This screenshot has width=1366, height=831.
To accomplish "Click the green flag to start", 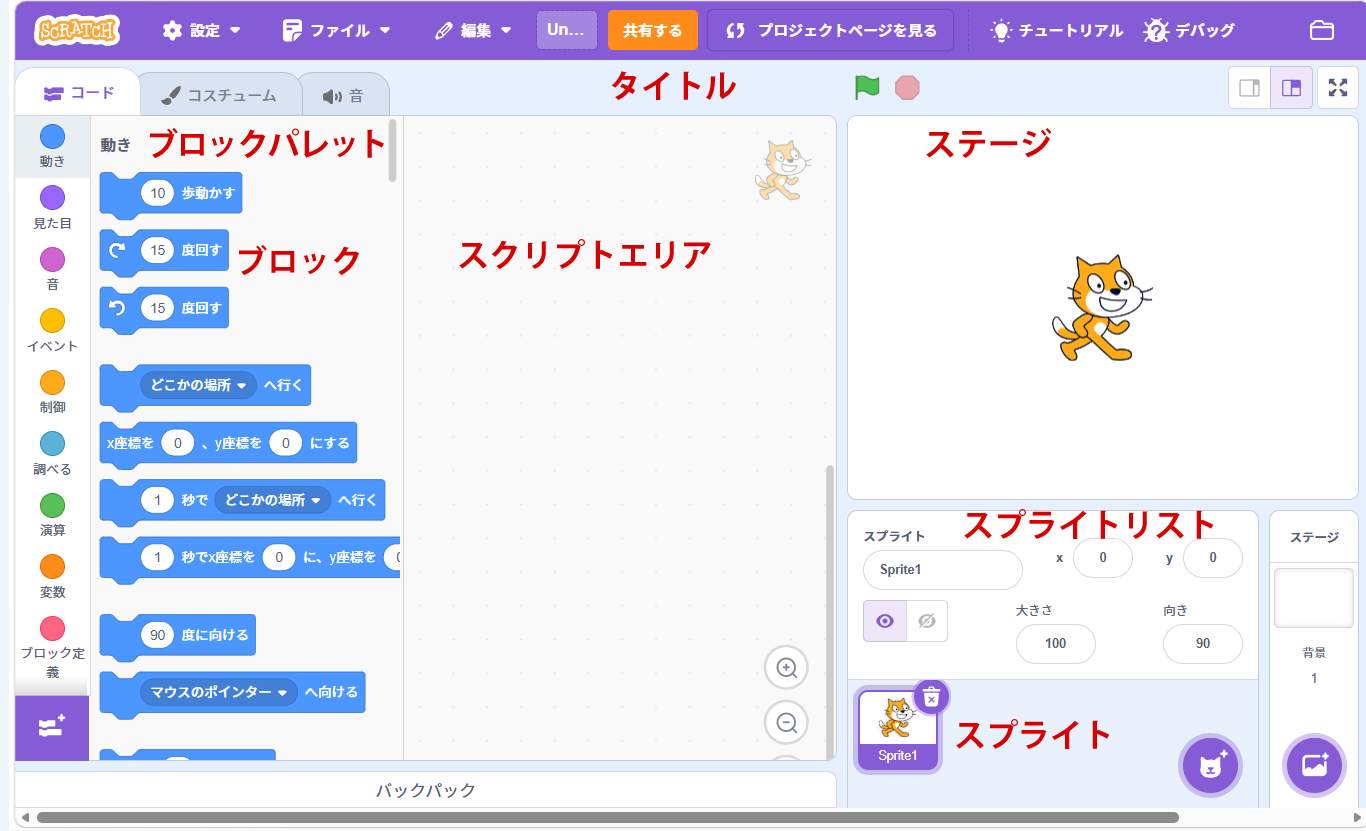I will (867, 88).
